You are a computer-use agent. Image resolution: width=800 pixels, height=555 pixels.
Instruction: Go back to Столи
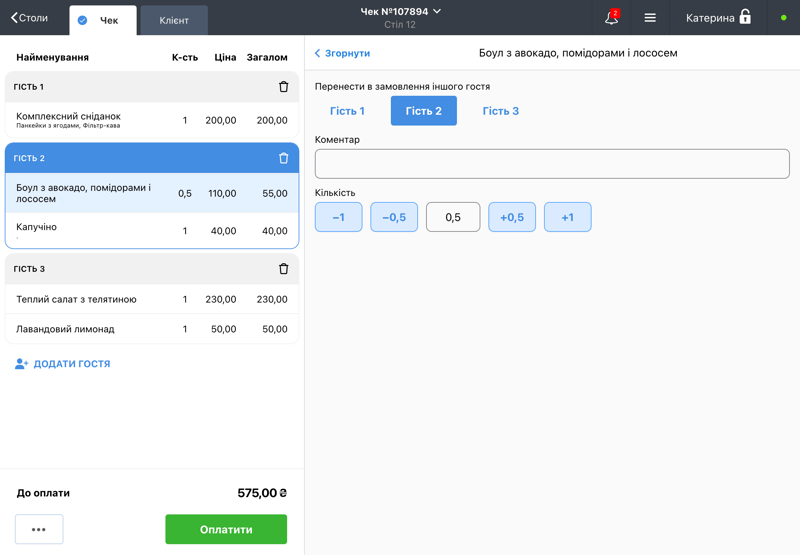[30, 18]
